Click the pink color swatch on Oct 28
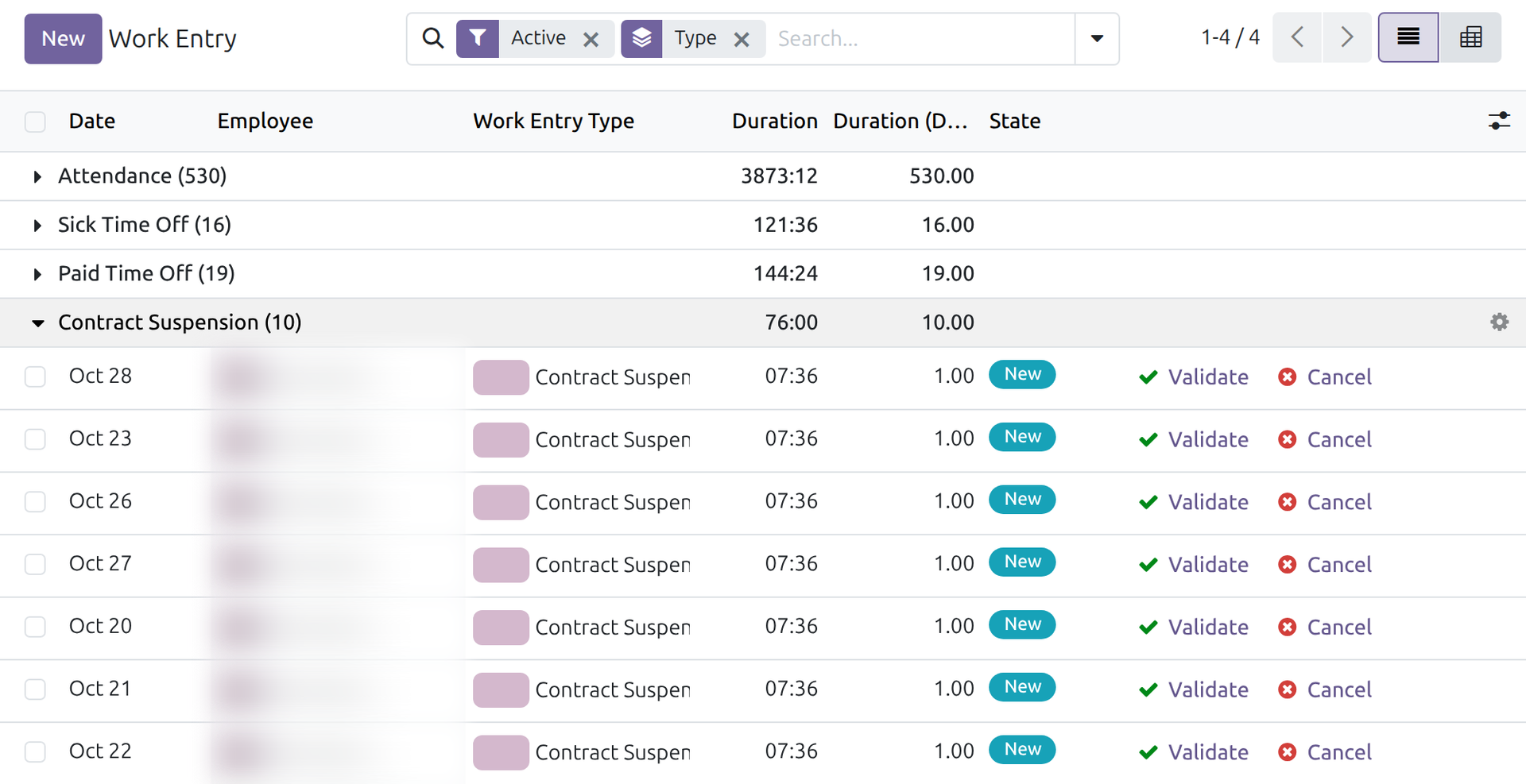The width and height of the screenshot is (1526, 784). (501, 377)
